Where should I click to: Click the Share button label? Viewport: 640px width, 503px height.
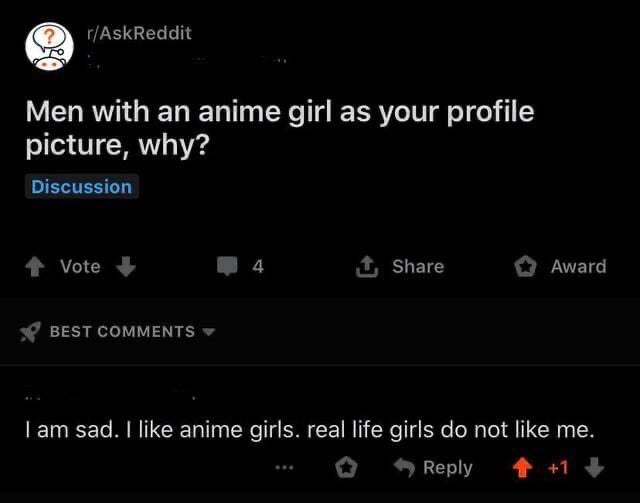pos(418,267)
